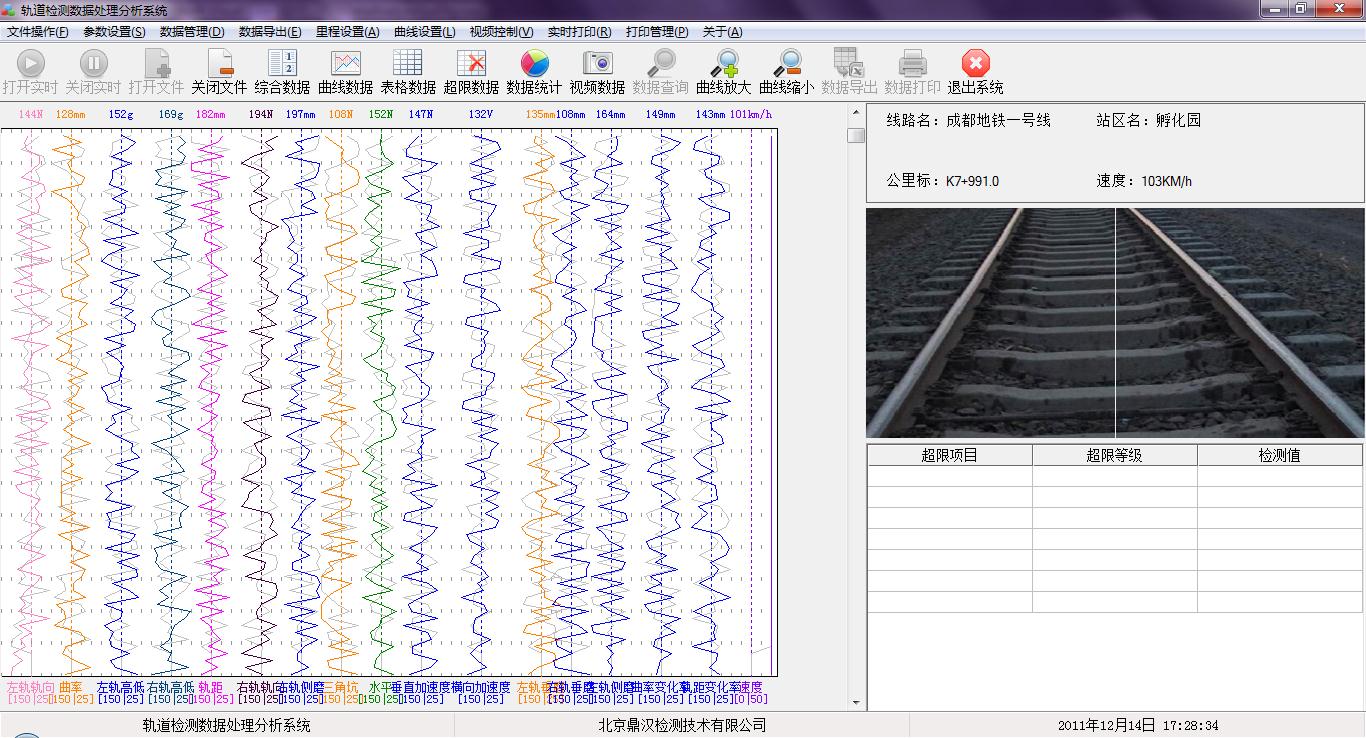Open the 数据导出(I) menu
The image size is (1366, 738).
270,32
